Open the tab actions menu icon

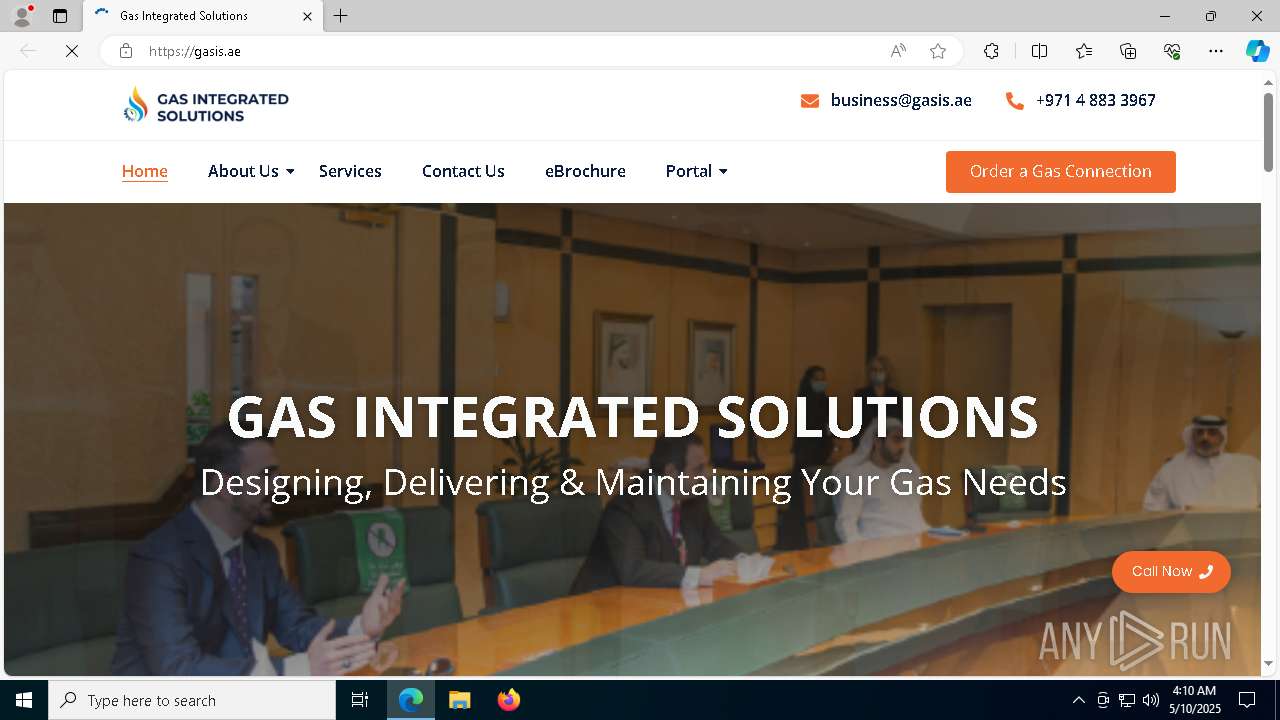(x=60, y=16)
